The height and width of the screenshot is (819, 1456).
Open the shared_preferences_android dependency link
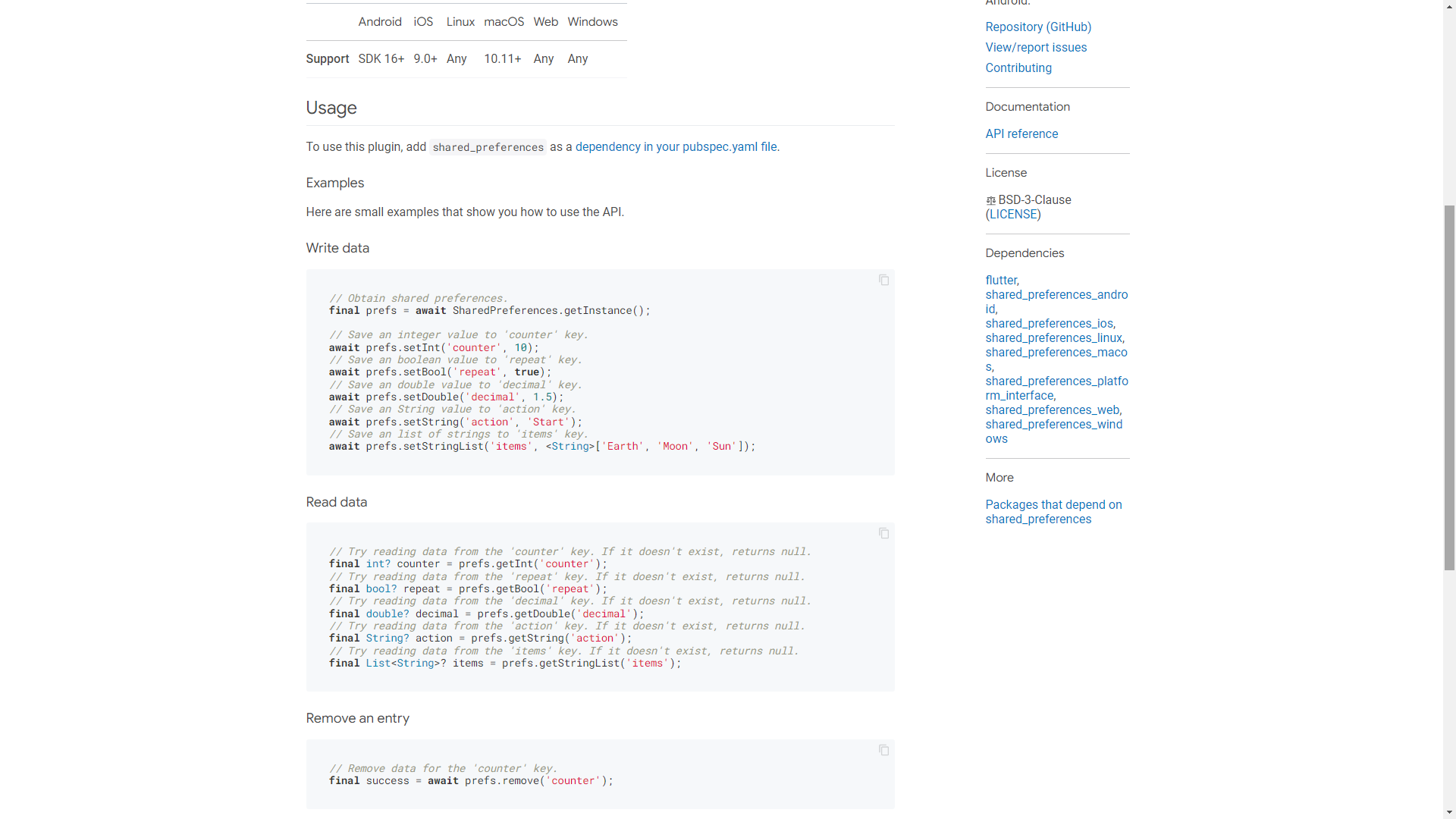click(1056, 295)
